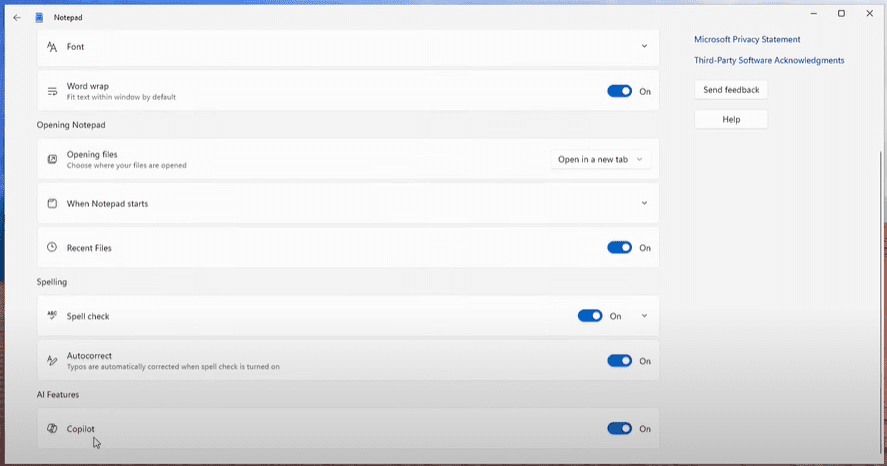Click the Autocorrect icon
The width and height of the screenshot is (887, 466).
(52, 360)
